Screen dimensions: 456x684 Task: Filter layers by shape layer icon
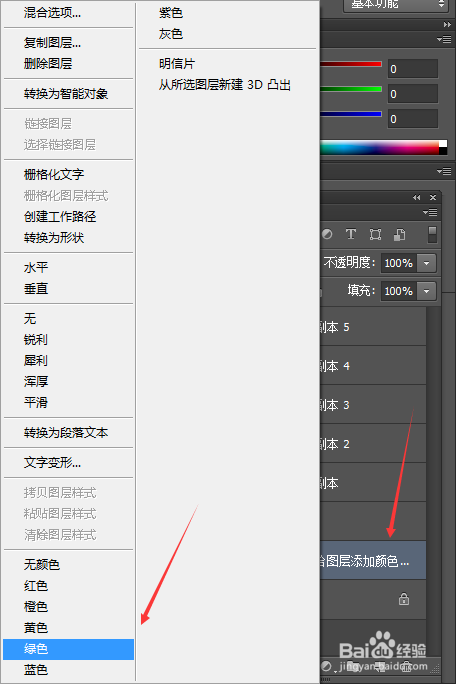pos(375,234)
